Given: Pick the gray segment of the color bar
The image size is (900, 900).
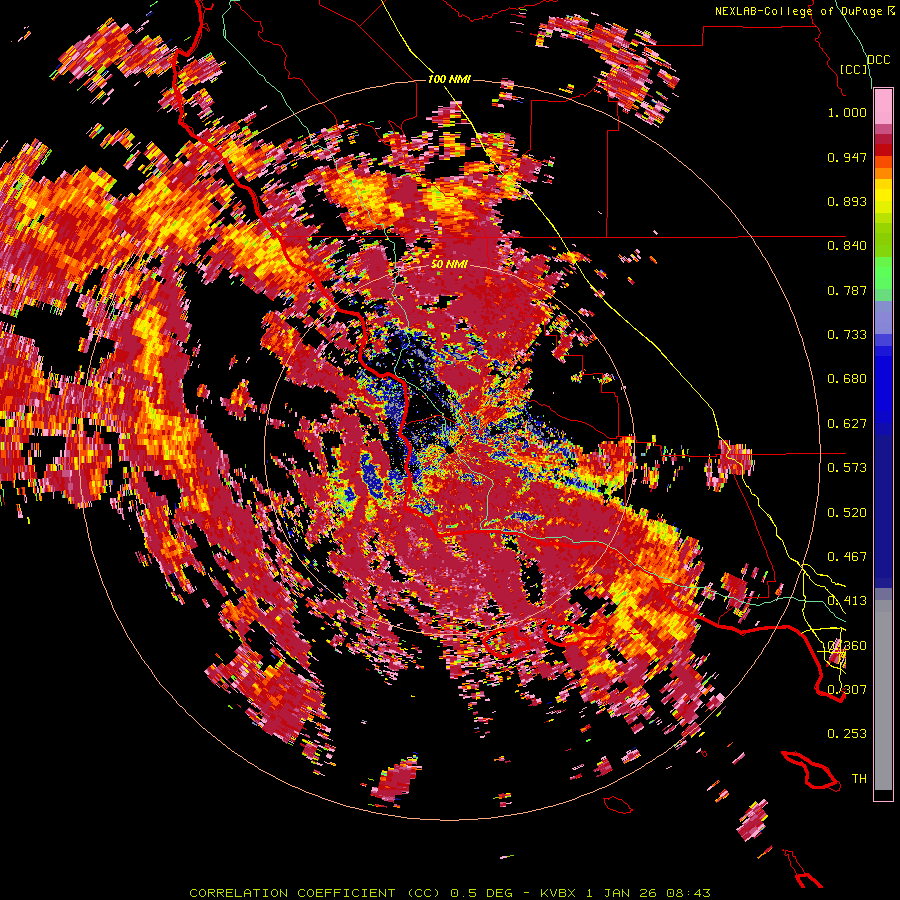Looking at the screenshot, I should pyautogui.click(x=883, y=695).
